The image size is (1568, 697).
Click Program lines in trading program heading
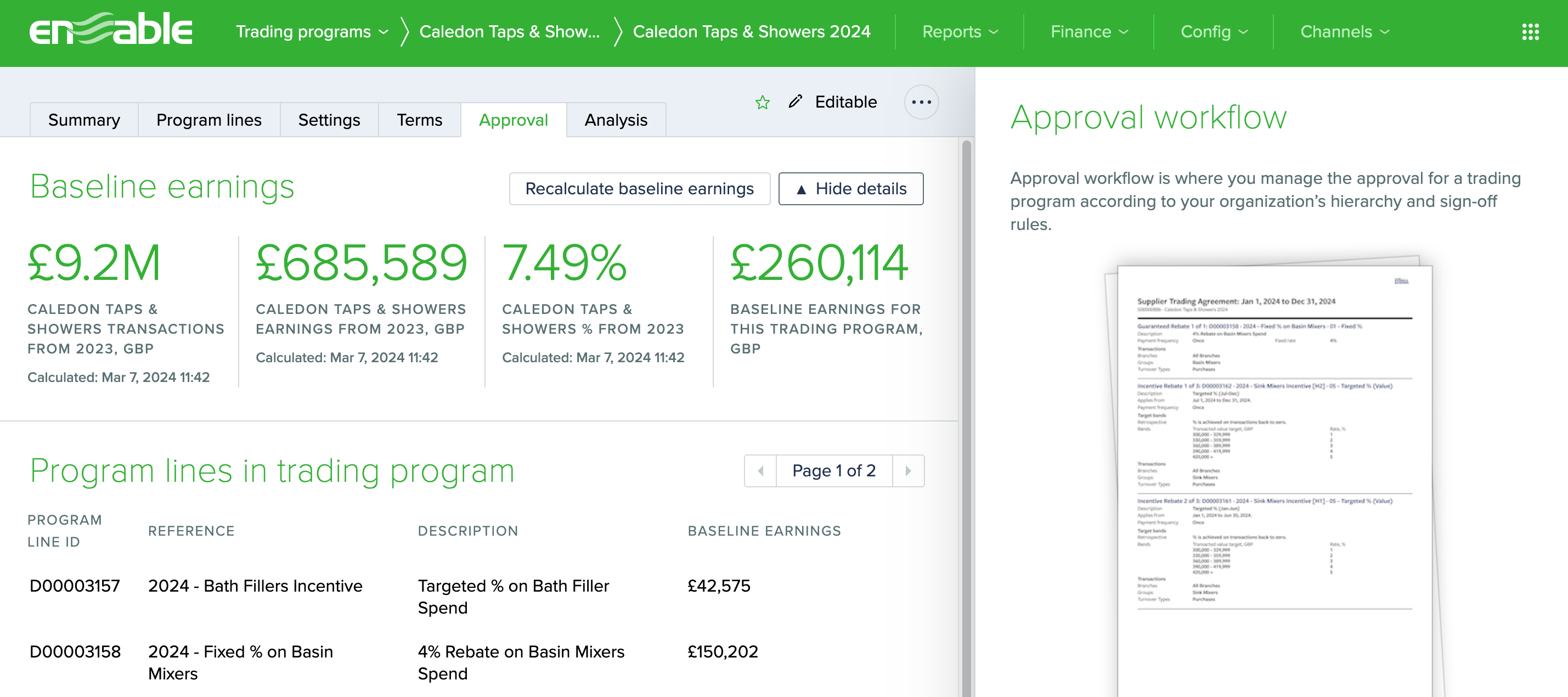point(272,470)
